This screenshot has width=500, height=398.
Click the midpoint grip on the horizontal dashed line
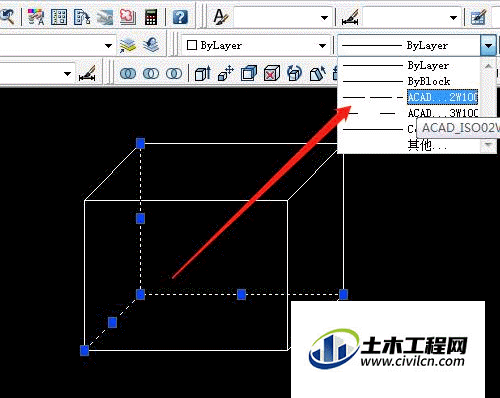pos(242,294)
